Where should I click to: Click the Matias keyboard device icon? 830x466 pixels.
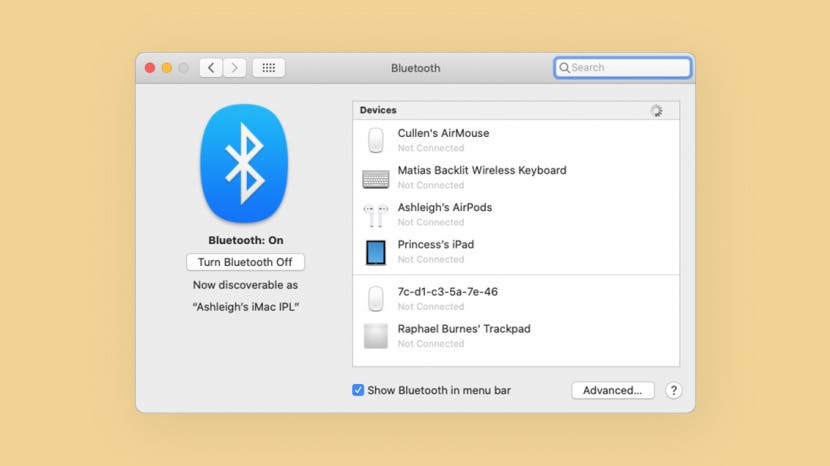click(376, 178)
